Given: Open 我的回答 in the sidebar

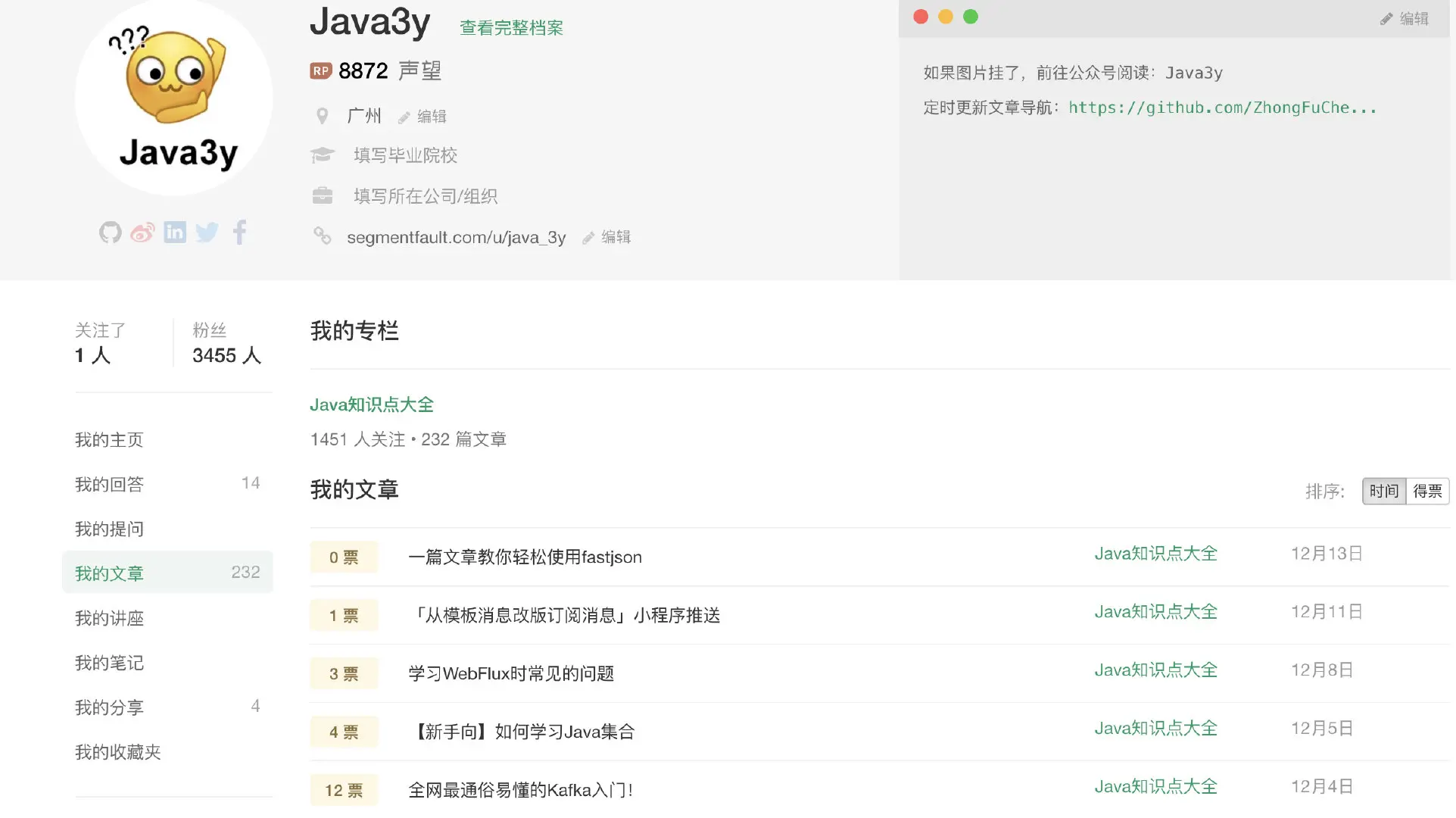Looking at the screenshot, I should (x=110, y=484).
